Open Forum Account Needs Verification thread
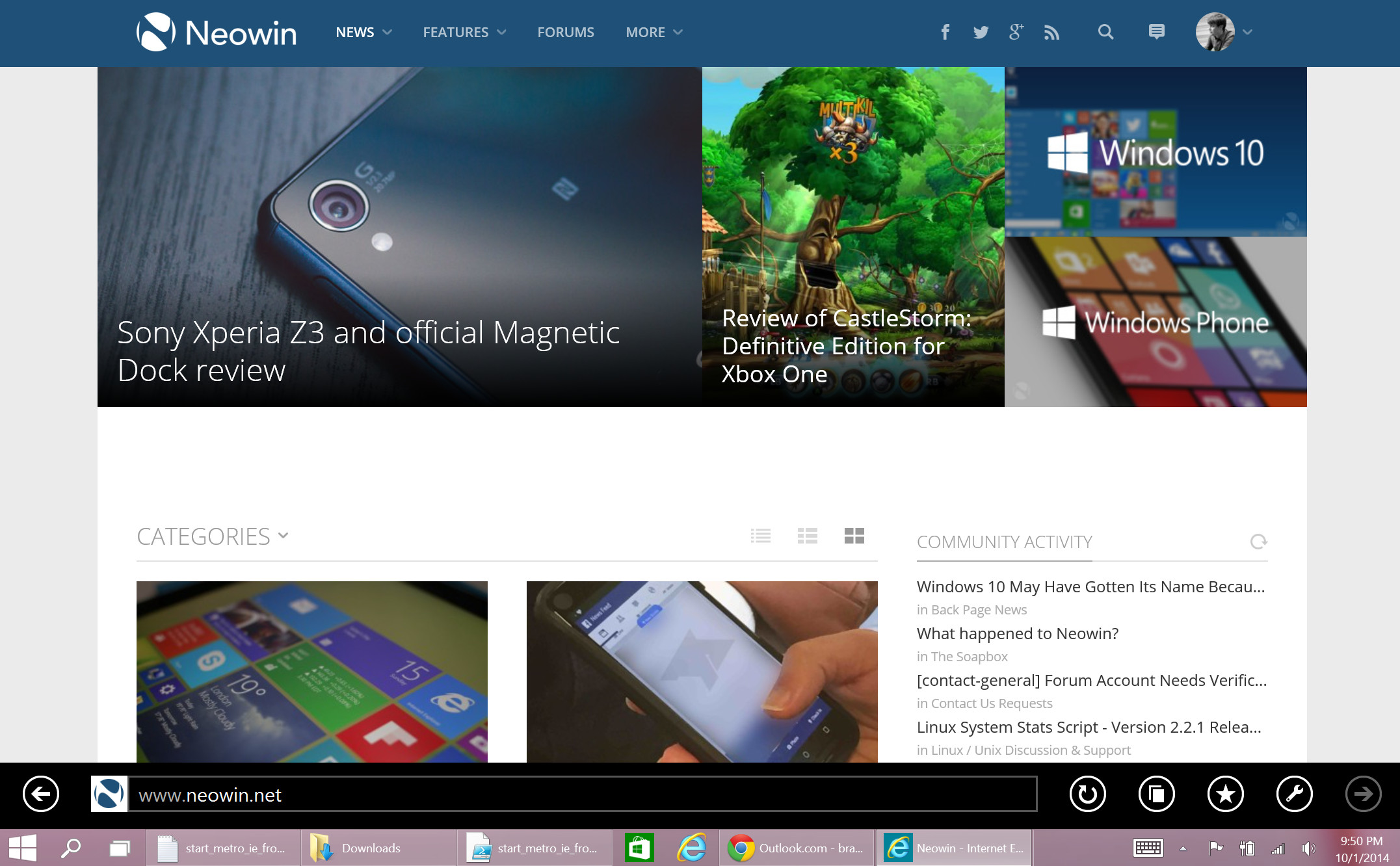This screenshot has width=1400, height=866. 1092,680
